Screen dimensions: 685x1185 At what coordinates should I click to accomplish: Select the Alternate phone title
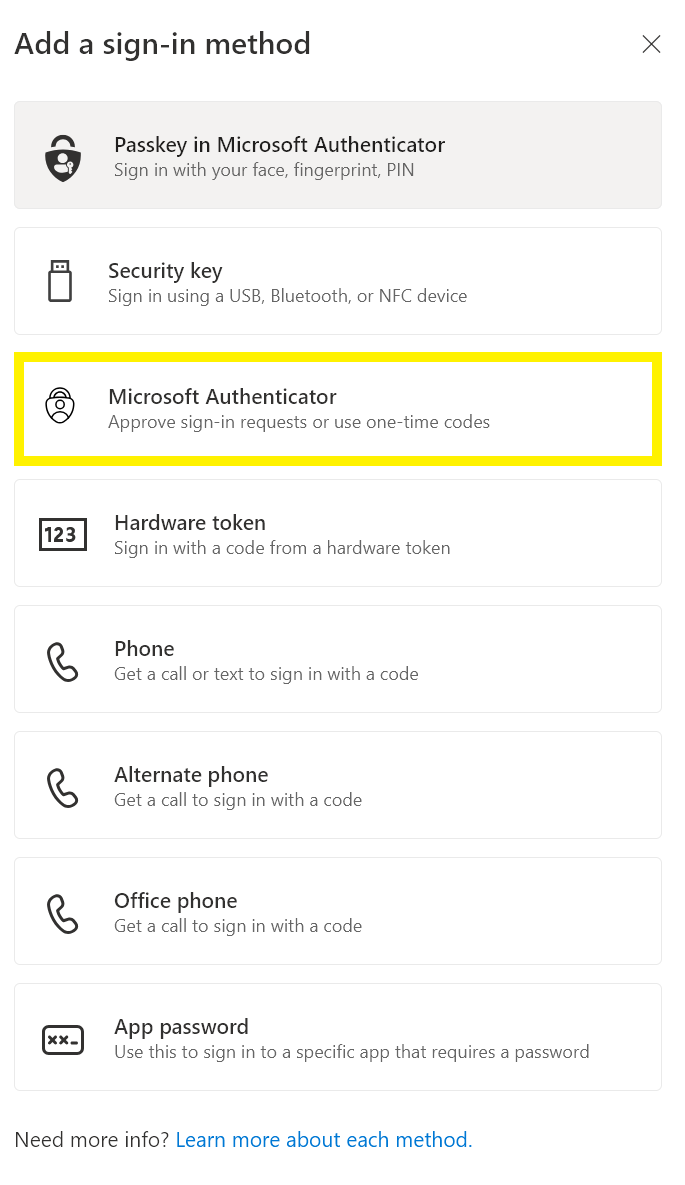[x=191, y=775]
